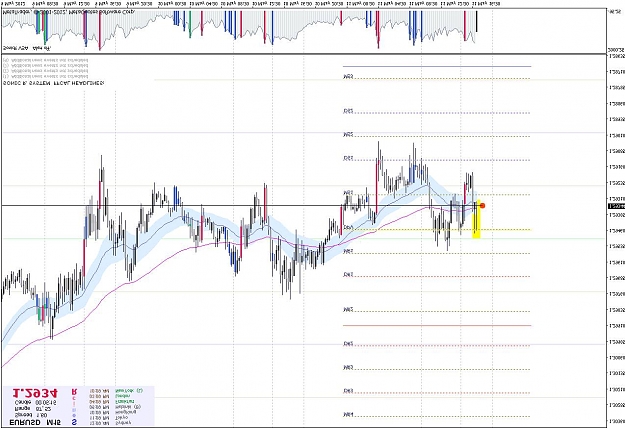Click the red dot current price marker

pos(483,206)
